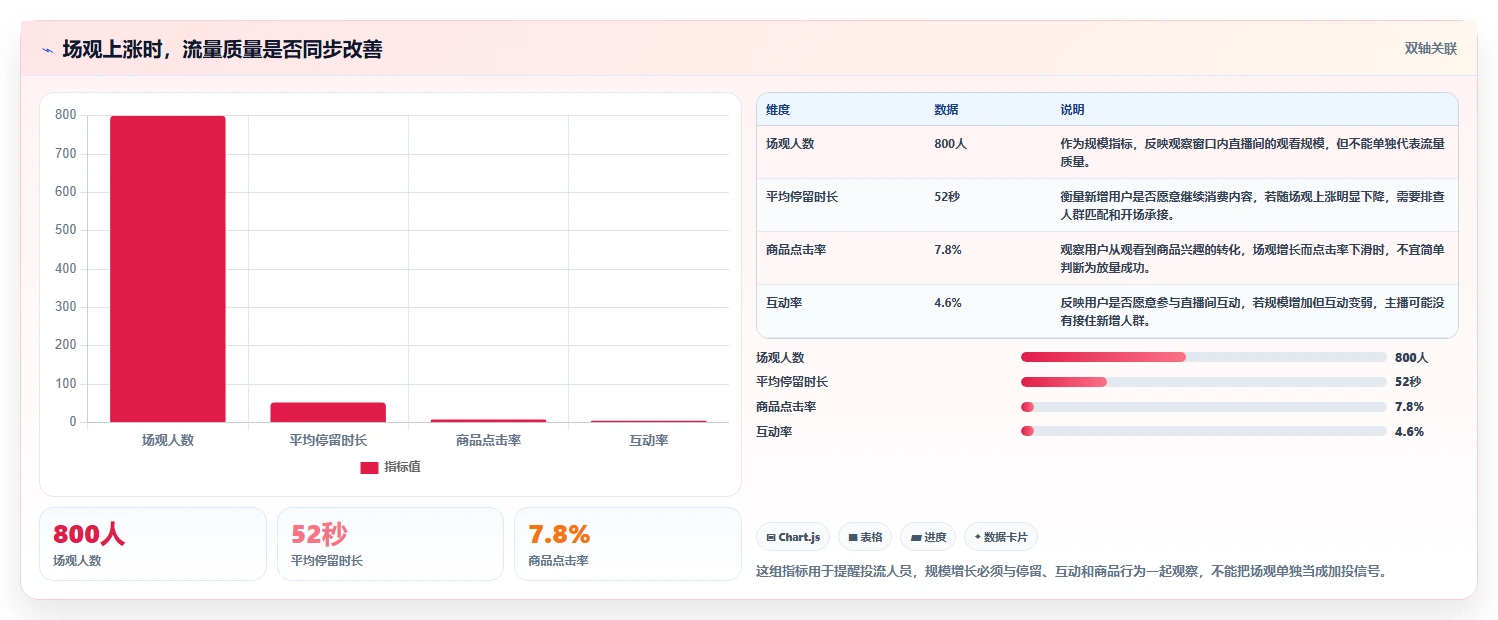This screenshot has height=620, width=1498.
Task: Select the 数据 column header
Action: tap(946, 110)
